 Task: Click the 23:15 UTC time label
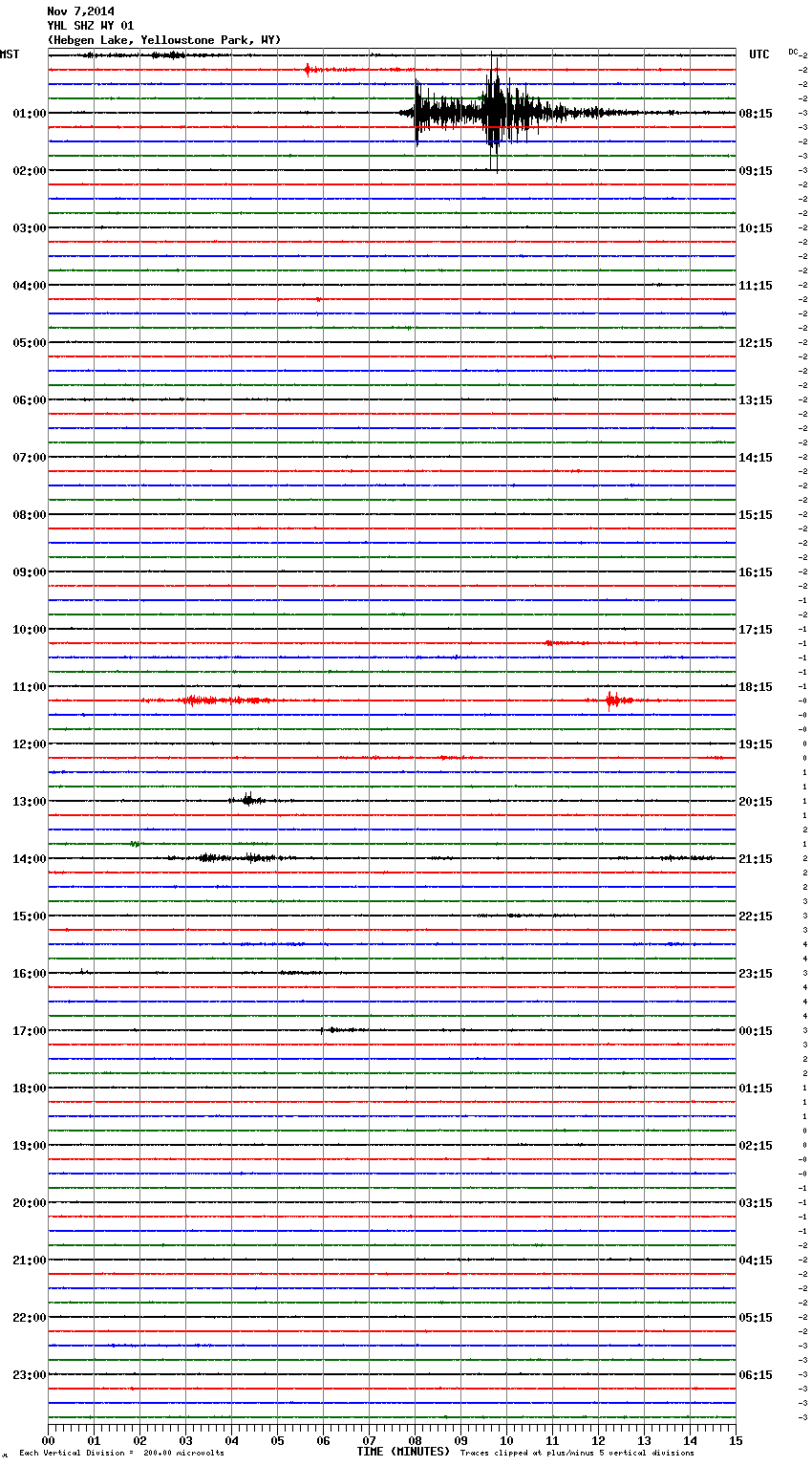click(x=756, y=974)
